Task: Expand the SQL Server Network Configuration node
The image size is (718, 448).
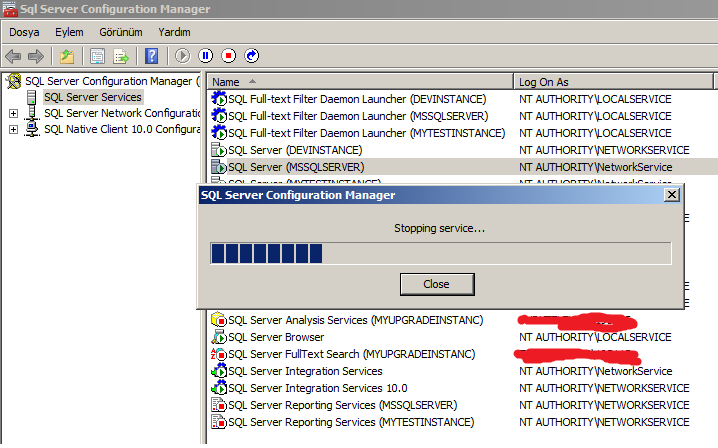Action: [x=13, y=114]
